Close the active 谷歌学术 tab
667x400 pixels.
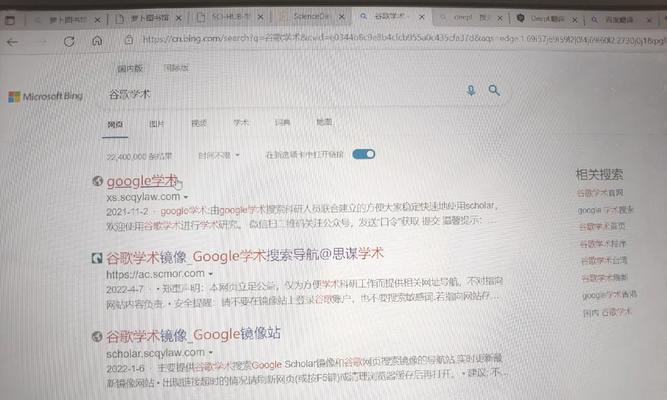(x=422, y=17)
